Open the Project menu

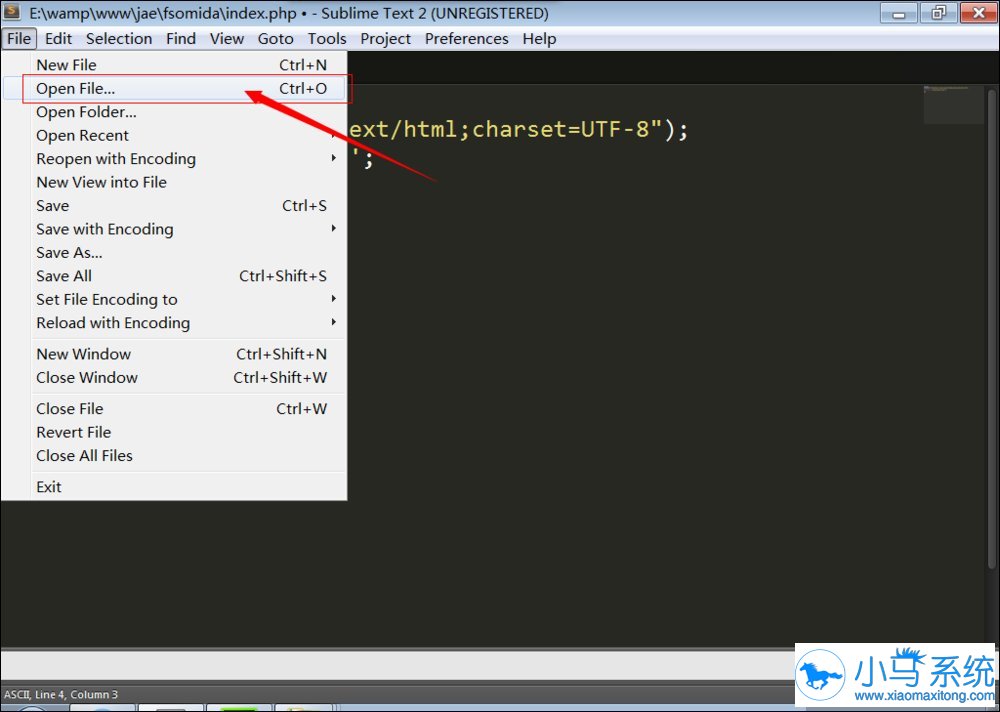tap(386, 39)
